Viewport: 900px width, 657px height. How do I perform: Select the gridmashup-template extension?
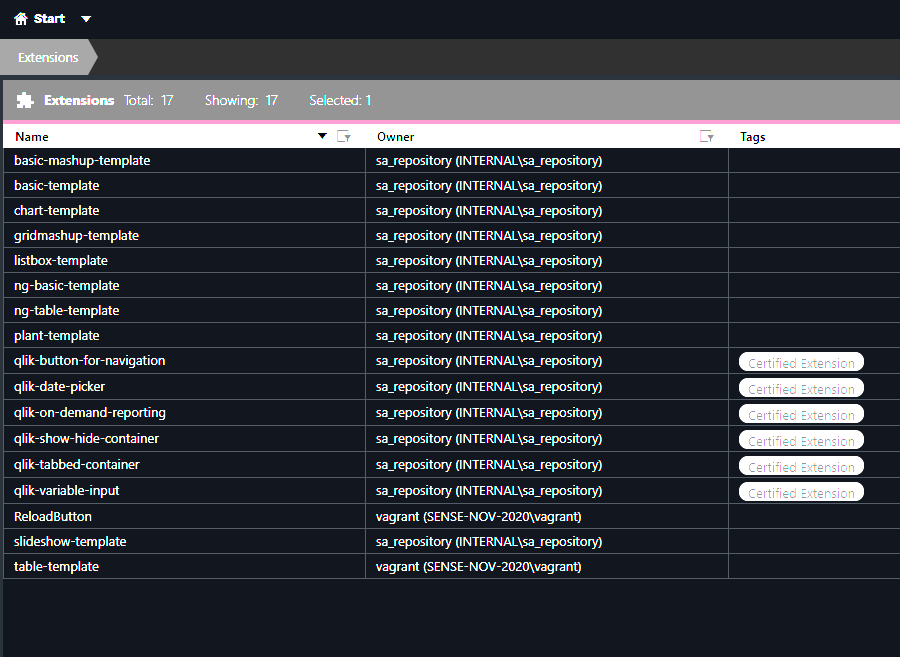tap(76, 235)
